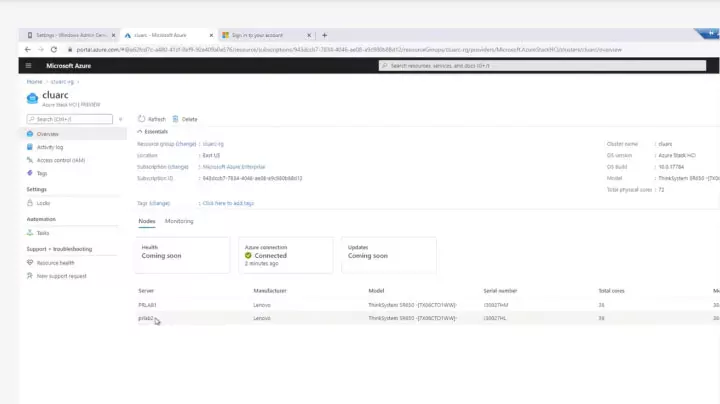Image resolution: width=720 pixels, height=404 pixels.
Task: Click the Health Coming soon card
Action: coord(182,255)
